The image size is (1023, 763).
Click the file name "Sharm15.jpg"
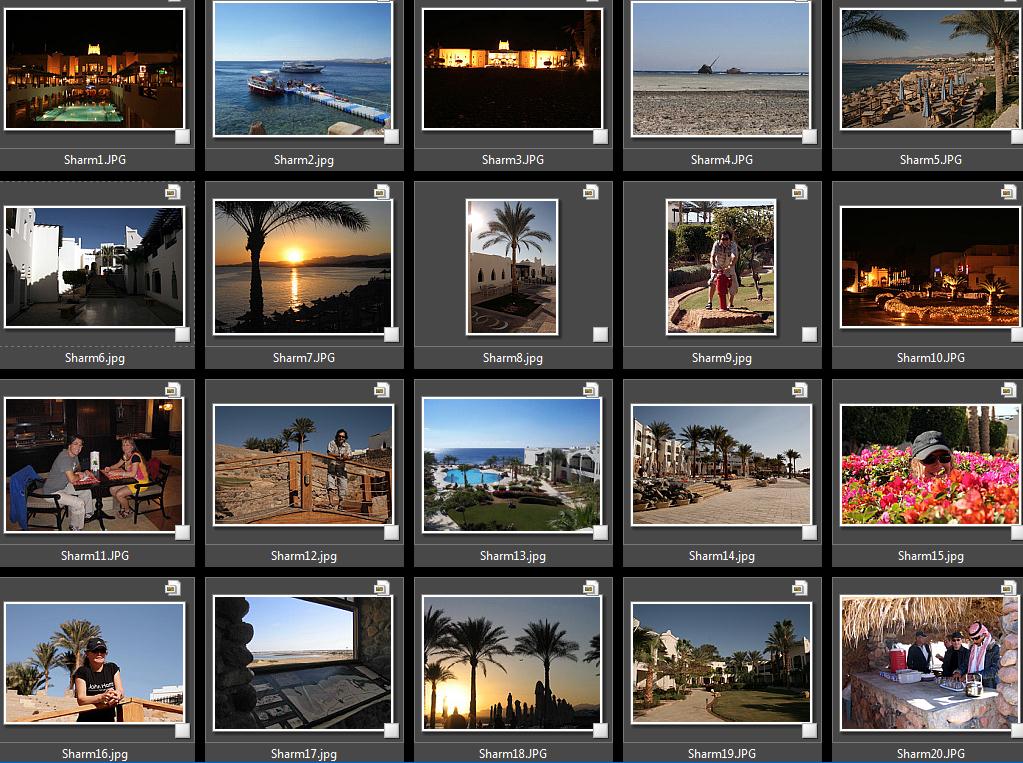click(x=930, y=556)
